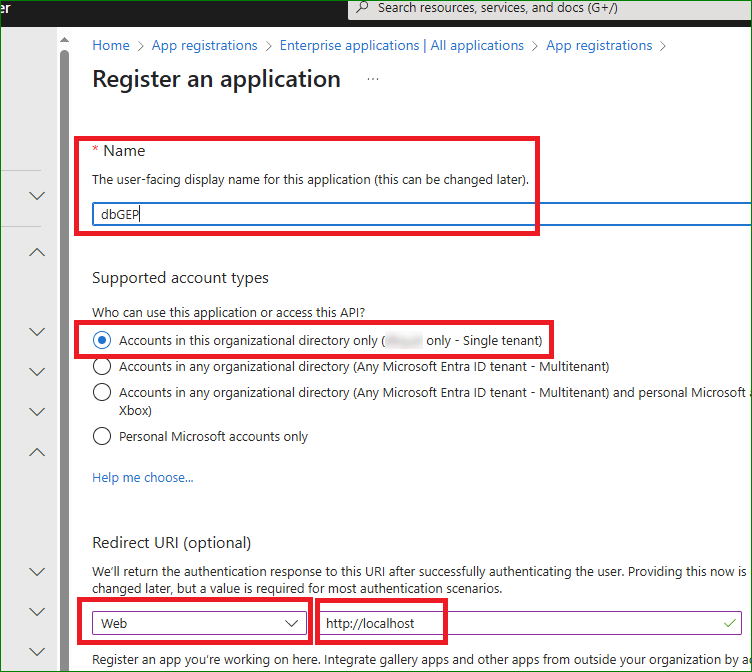
Task: Open Enterprise applications | All applications breadcrumb
Action: 401,45
